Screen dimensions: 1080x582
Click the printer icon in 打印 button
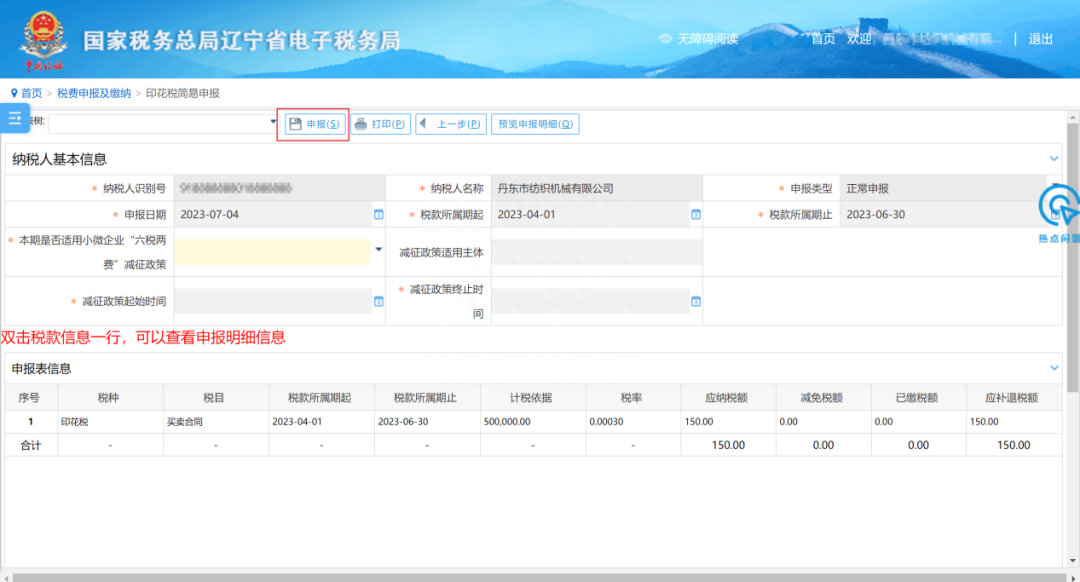tap(360, 124)
